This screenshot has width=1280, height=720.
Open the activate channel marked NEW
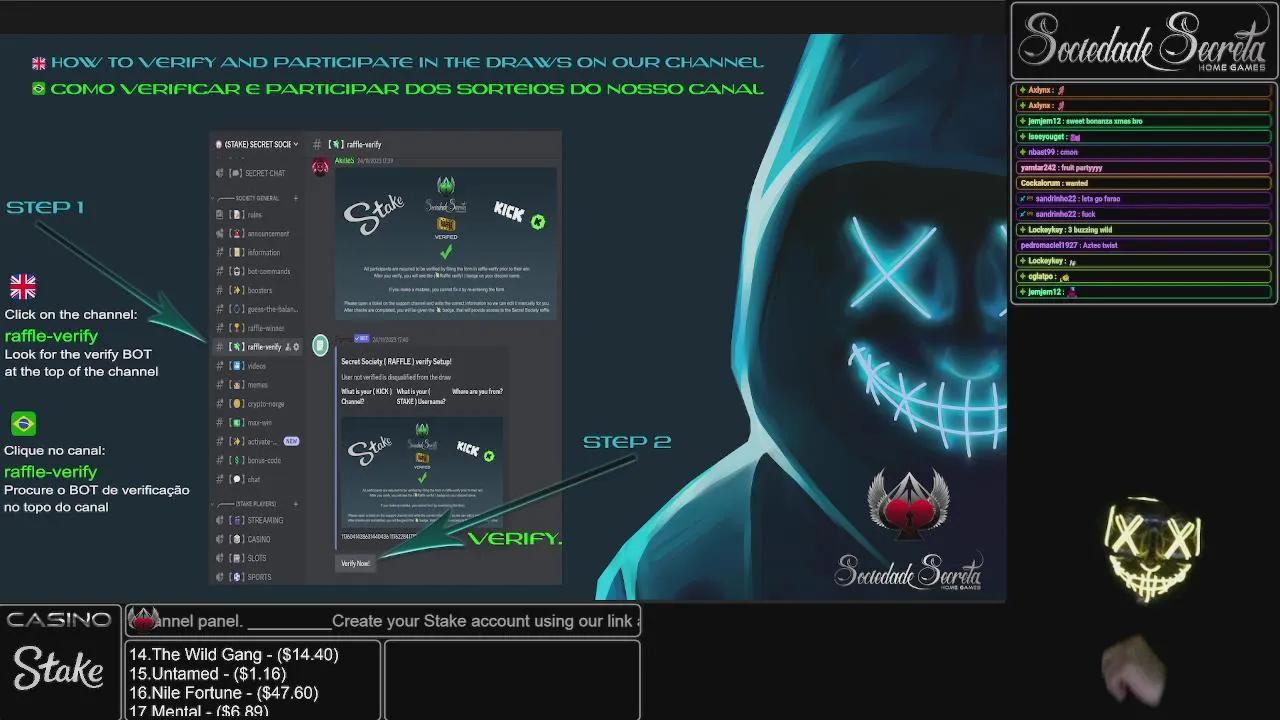257,441
